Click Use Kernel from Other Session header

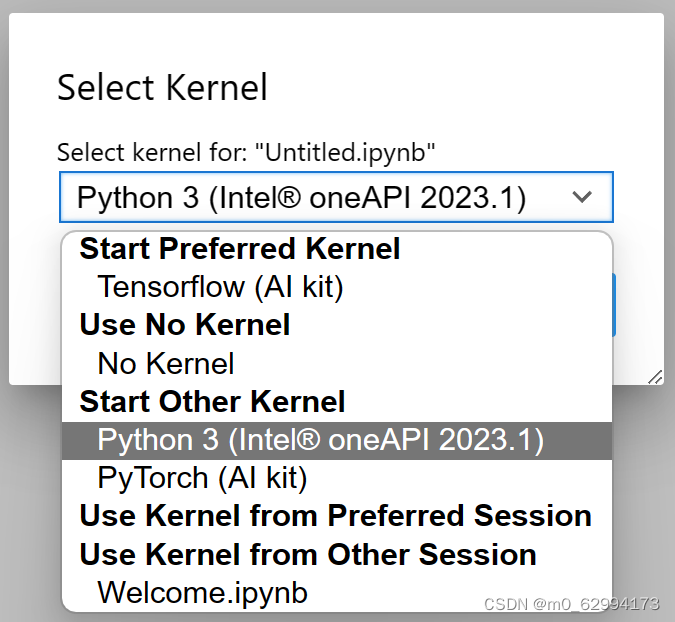tap(308, 554)
